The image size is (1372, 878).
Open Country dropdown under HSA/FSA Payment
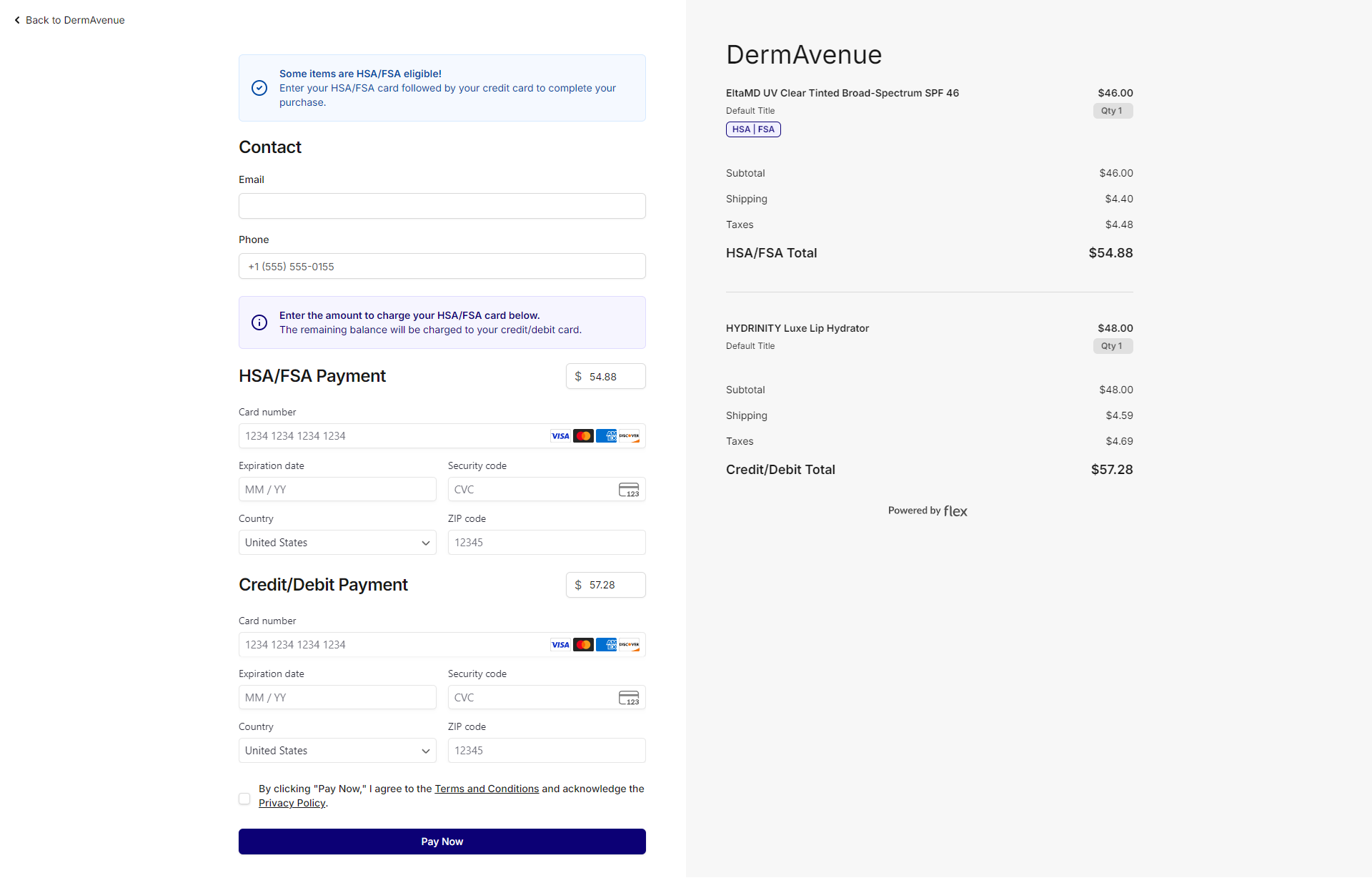point(337,543)
